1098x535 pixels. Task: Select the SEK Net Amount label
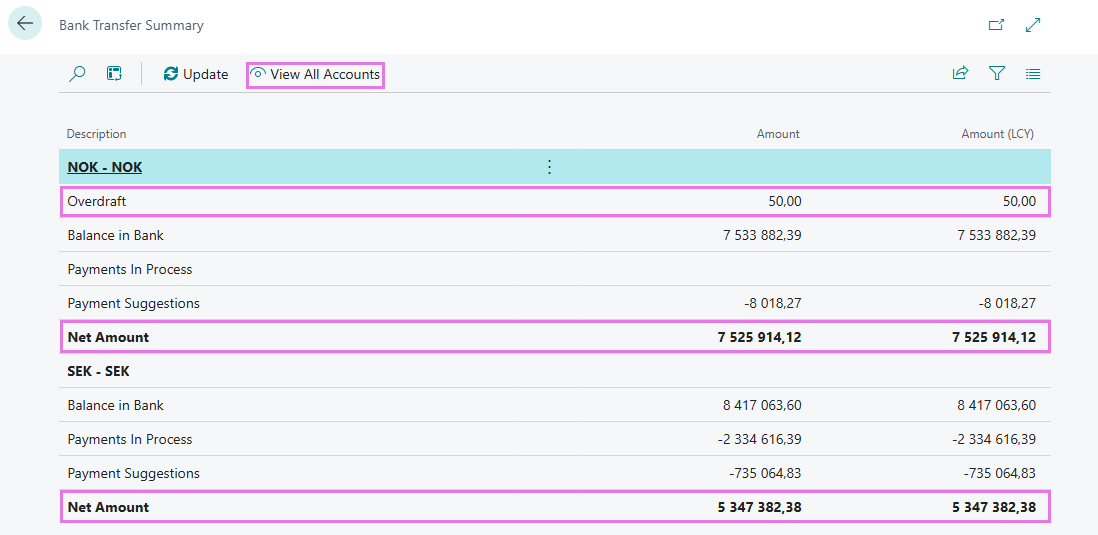pos(109,508)
